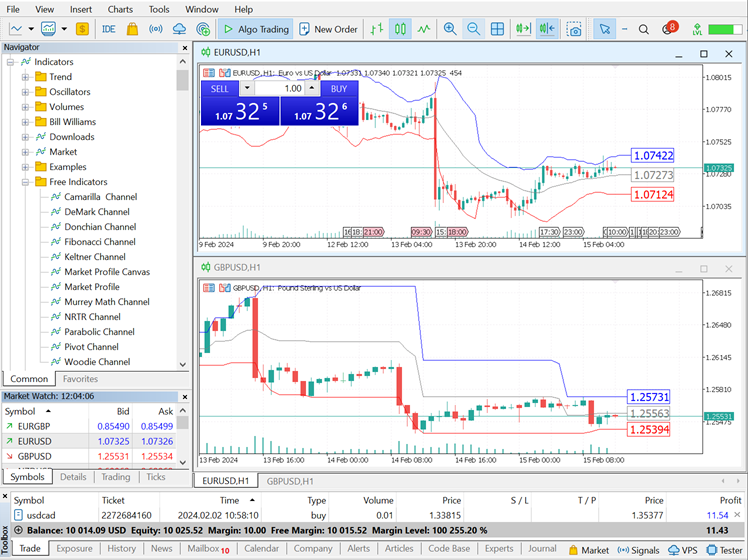Image resolution: width=749 pixels, height=560 pixels.
Task: Click the New Order button
Action: point(328,29)
